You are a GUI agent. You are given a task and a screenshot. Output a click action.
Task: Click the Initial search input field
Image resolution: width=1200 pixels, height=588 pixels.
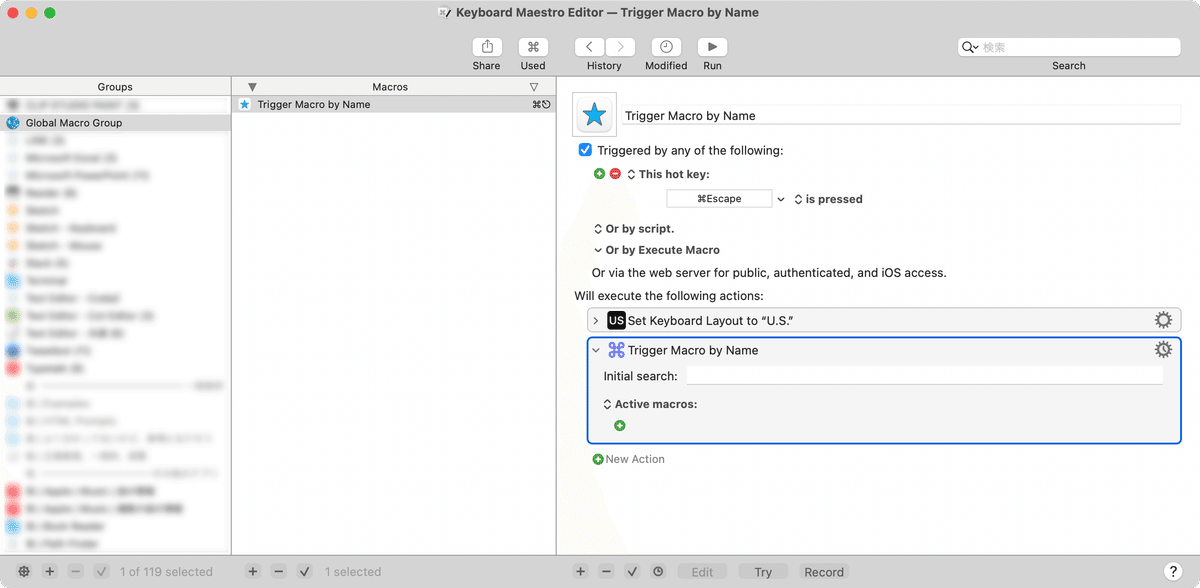pos(924,376)
